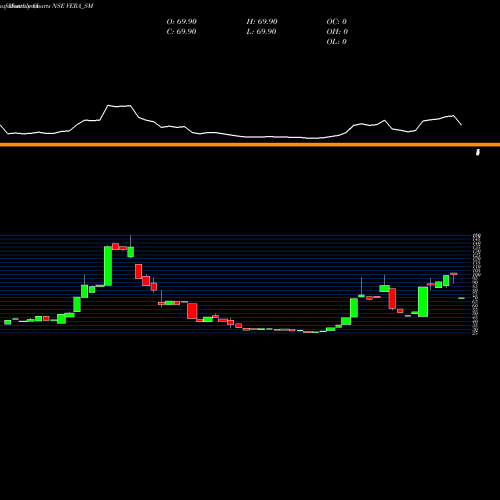
Task: Click the small white marker below the orange line
Action: (478, 153)
